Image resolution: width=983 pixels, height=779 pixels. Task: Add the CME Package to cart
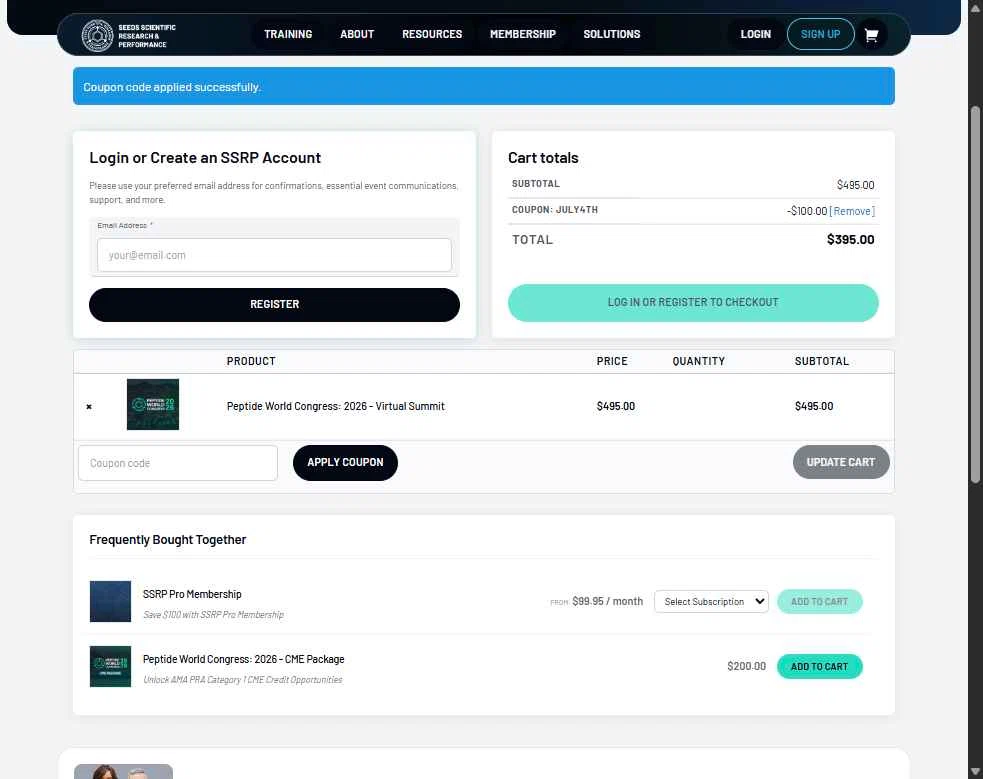[819, 666]
